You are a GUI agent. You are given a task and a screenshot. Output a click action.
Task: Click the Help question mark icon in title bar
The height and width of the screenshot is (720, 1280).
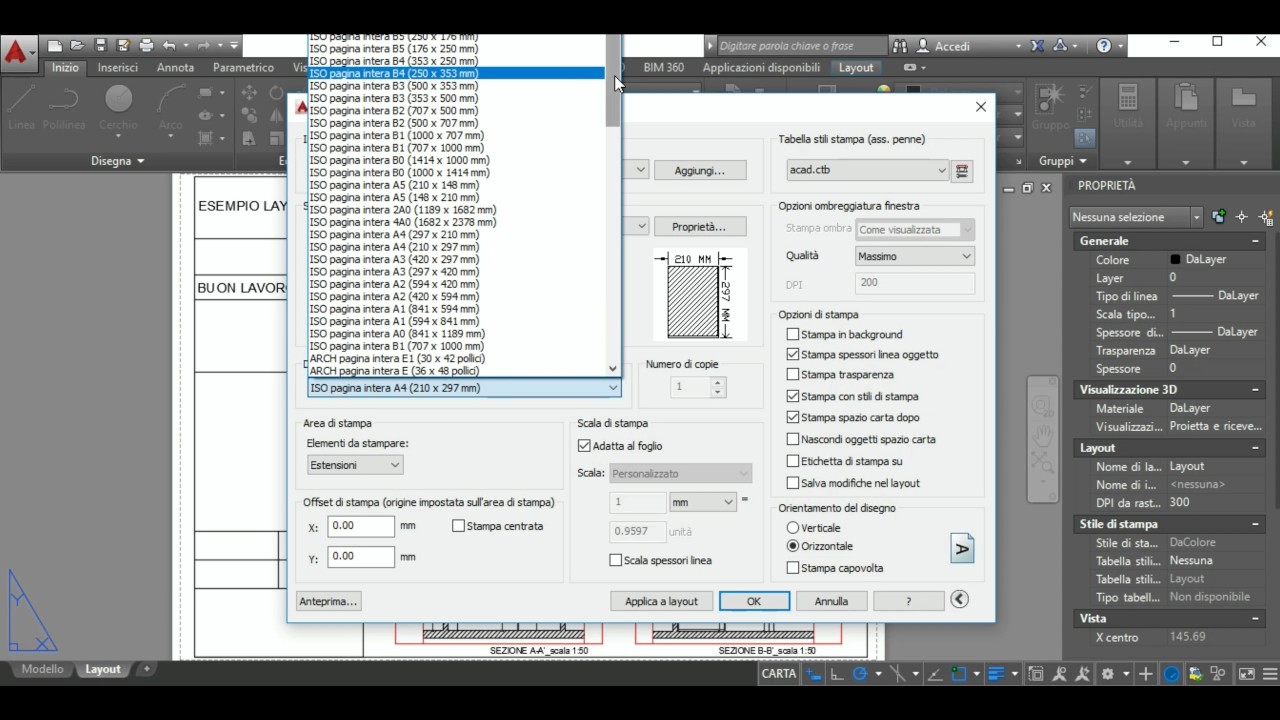(x=1104, y=46)
